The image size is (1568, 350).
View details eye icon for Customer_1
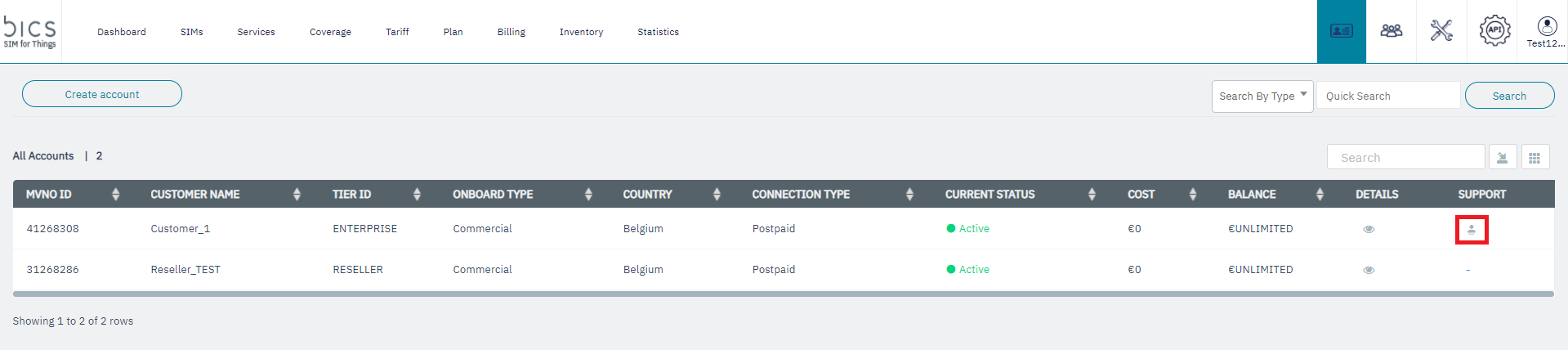point(1369,229)
